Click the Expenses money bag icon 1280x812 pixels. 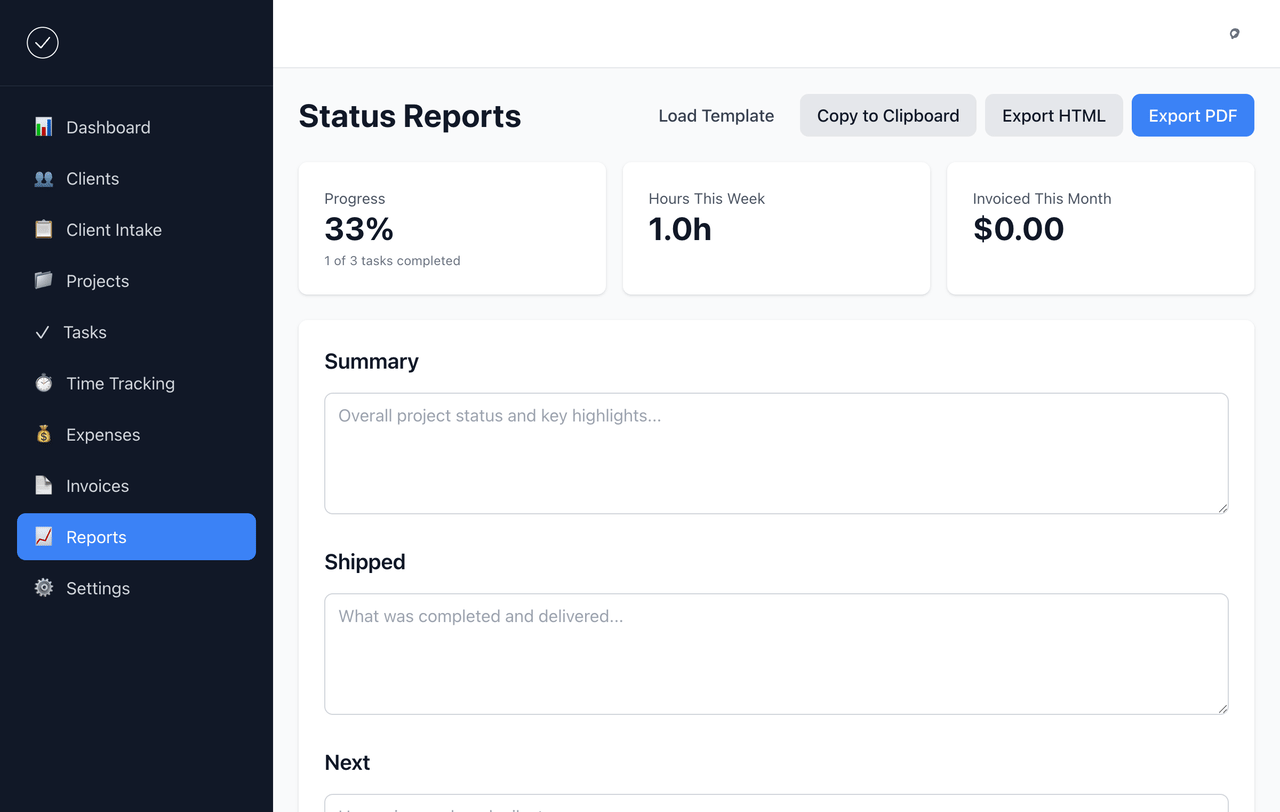(43, 434)
